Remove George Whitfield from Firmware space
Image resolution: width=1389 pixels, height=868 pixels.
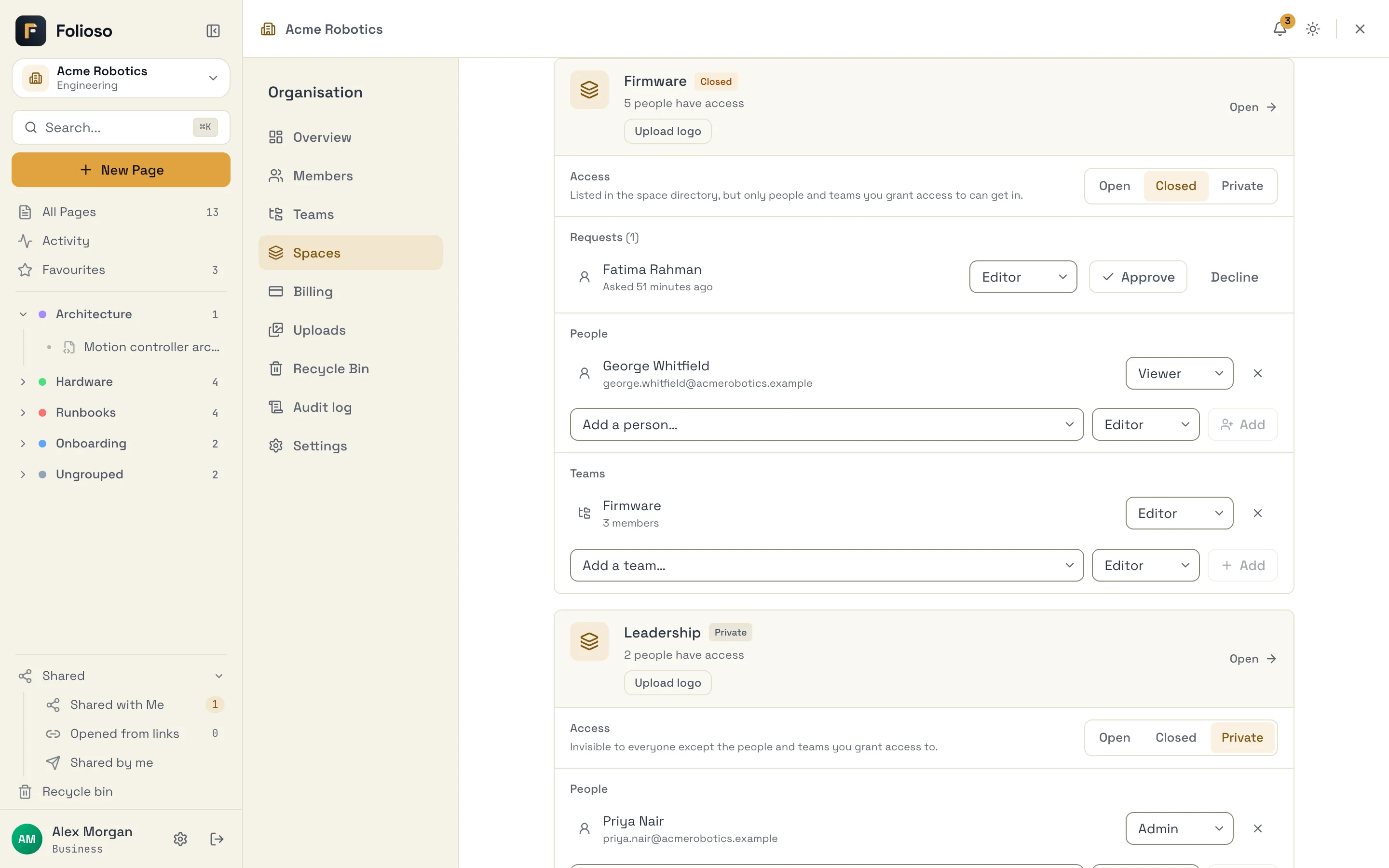[1257, 373]
